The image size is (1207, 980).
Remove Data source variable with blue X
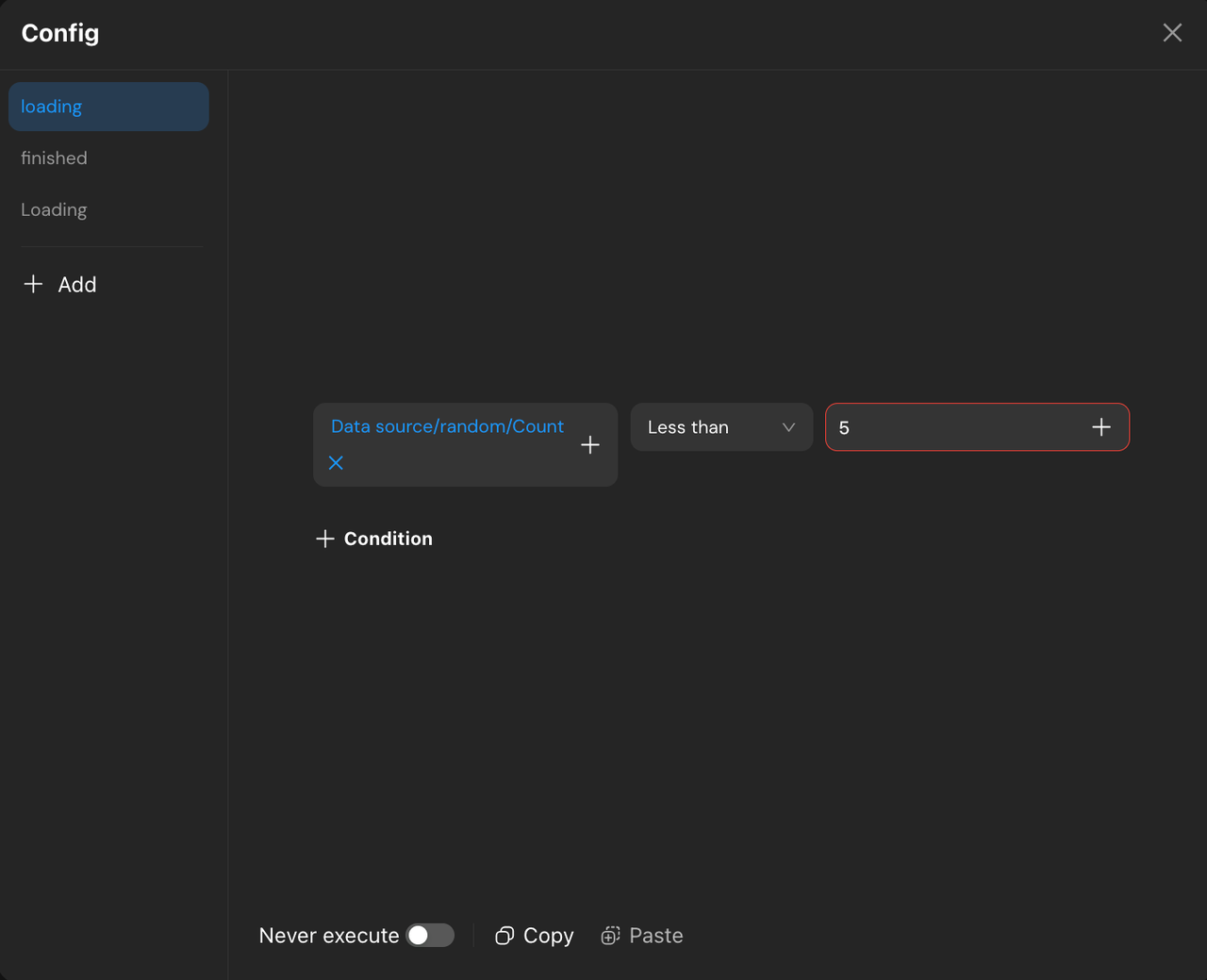[336, 463]
